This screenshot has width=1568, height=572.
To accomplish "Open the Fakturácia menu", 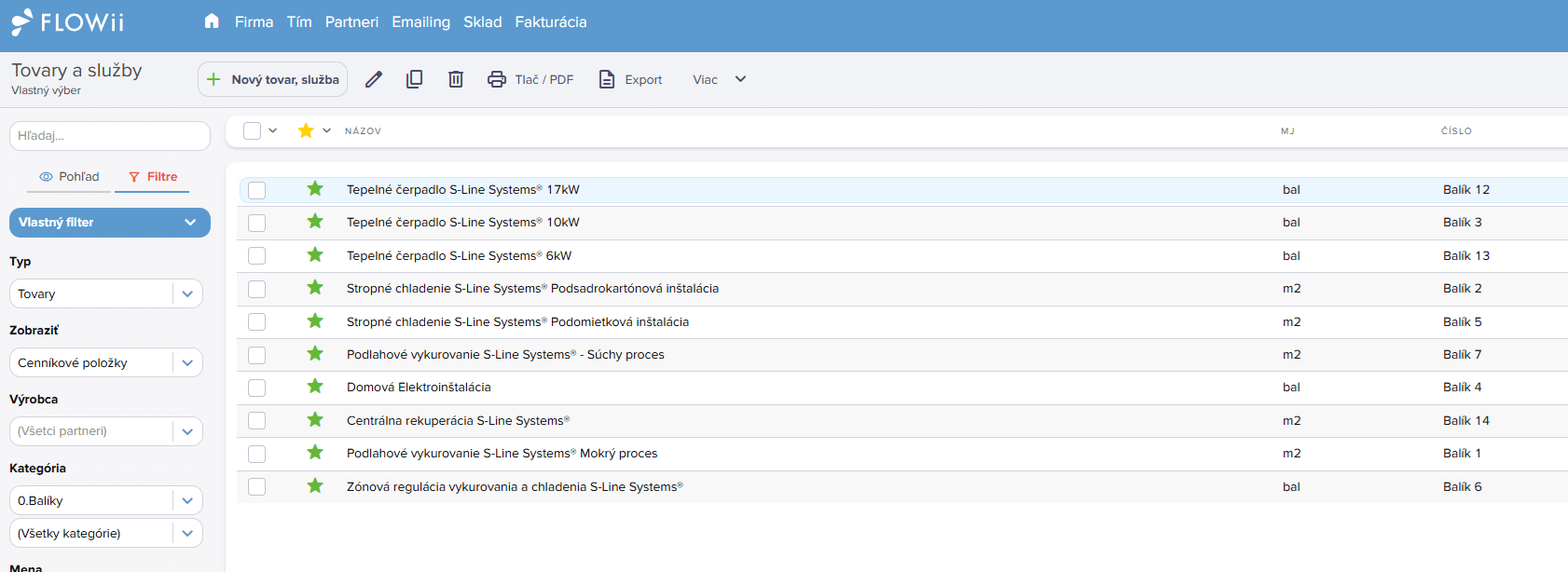I will tap(551, 21).
